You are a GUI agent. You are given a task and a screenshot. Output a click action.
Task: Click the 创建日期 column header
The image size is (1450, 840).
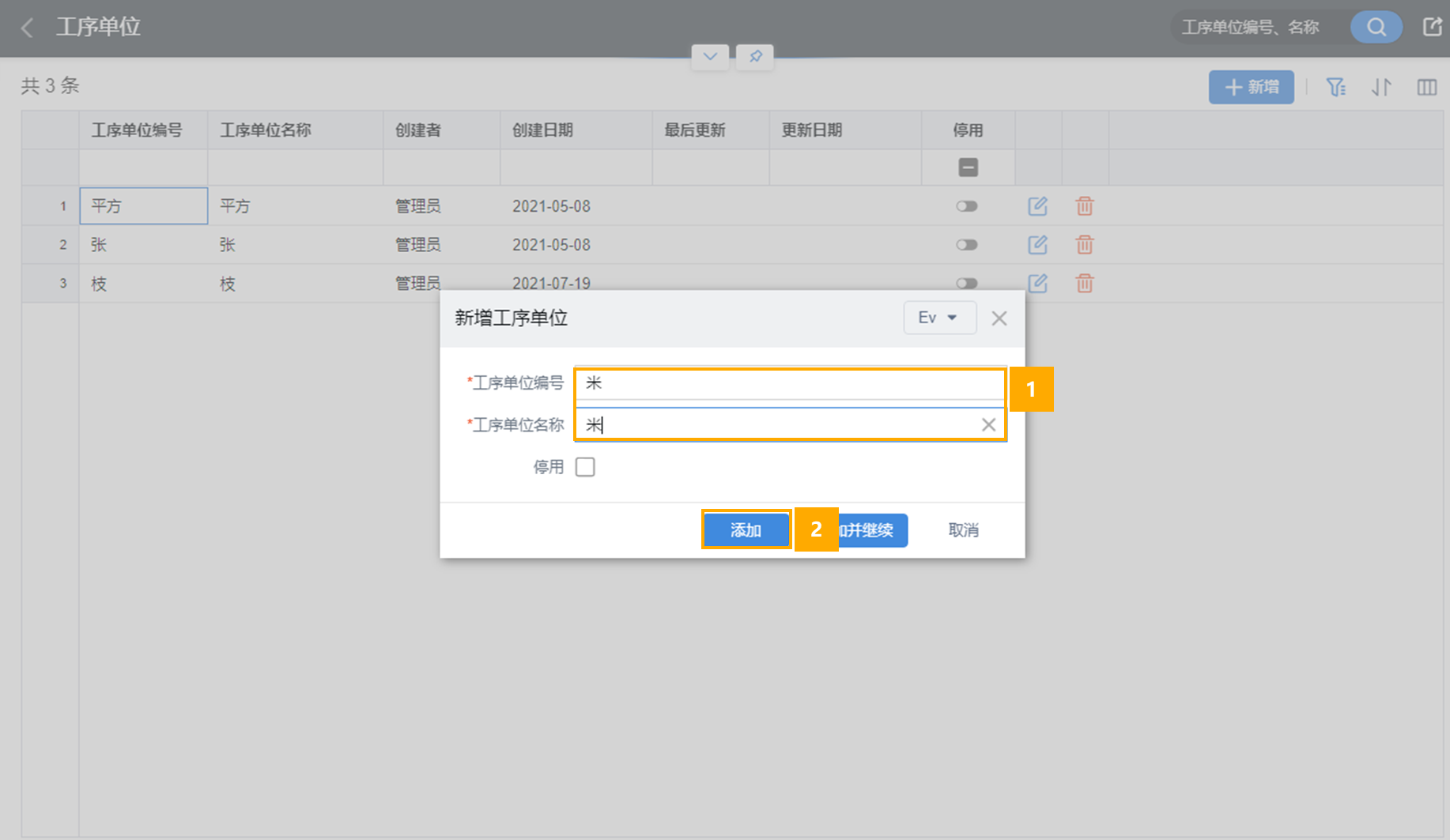coord(576,130)
